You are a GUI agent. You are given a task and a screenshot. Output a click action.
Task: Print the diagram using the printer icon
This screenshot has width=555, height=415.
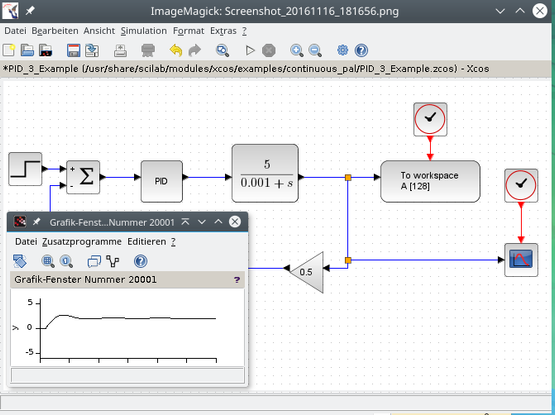(x=148, y=50)
